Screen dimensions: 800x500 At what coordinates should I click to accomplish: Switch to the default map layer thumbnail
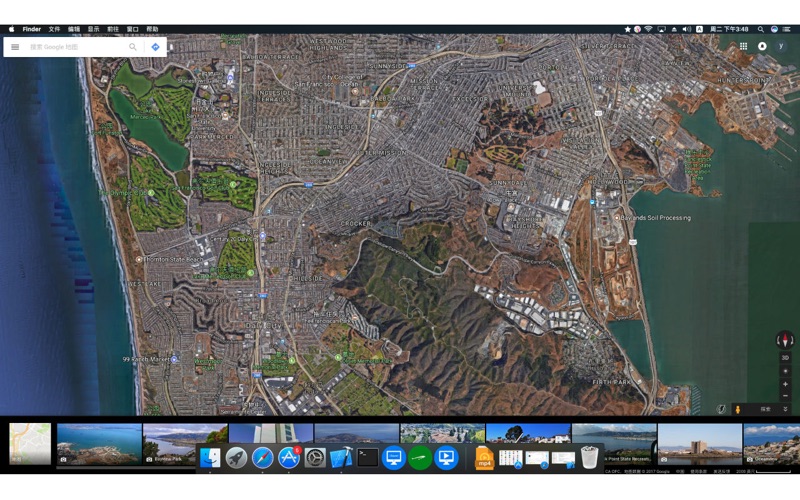[x=30, y=443]
